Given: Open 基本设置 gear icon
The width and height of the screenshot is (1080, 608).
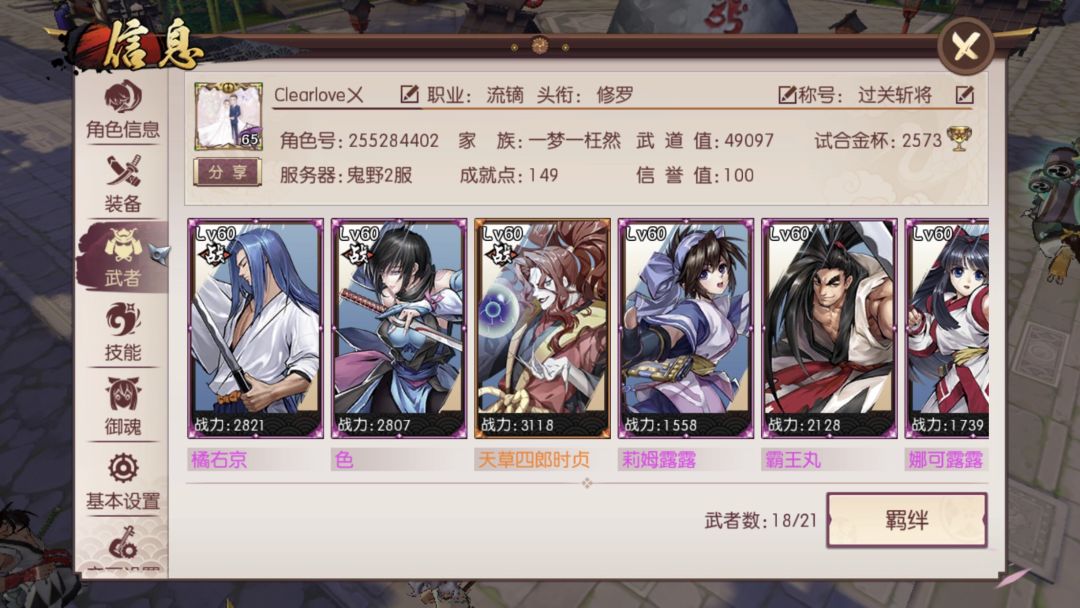Looking at the screenshot, I should tap(123, 482).
